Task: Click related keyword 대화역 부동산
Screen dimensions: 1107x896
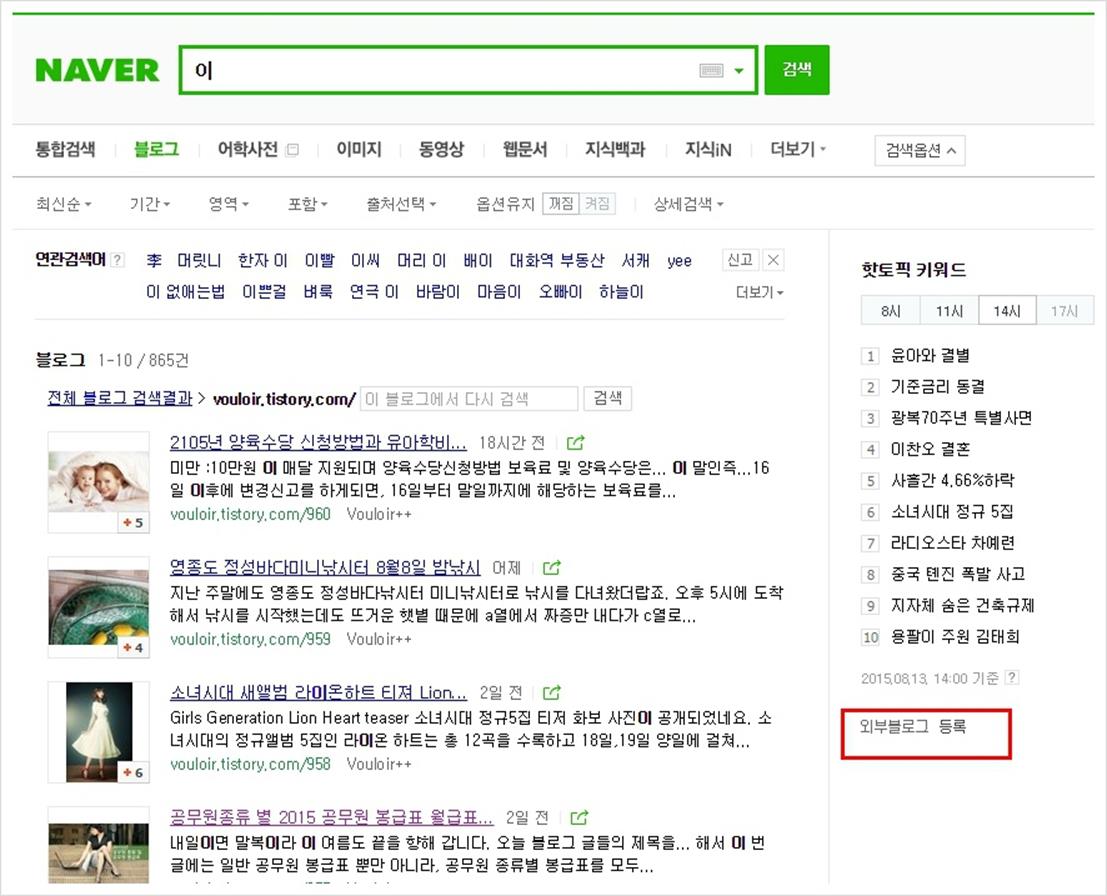Action: pyautogui.click(x=557, y=261)
